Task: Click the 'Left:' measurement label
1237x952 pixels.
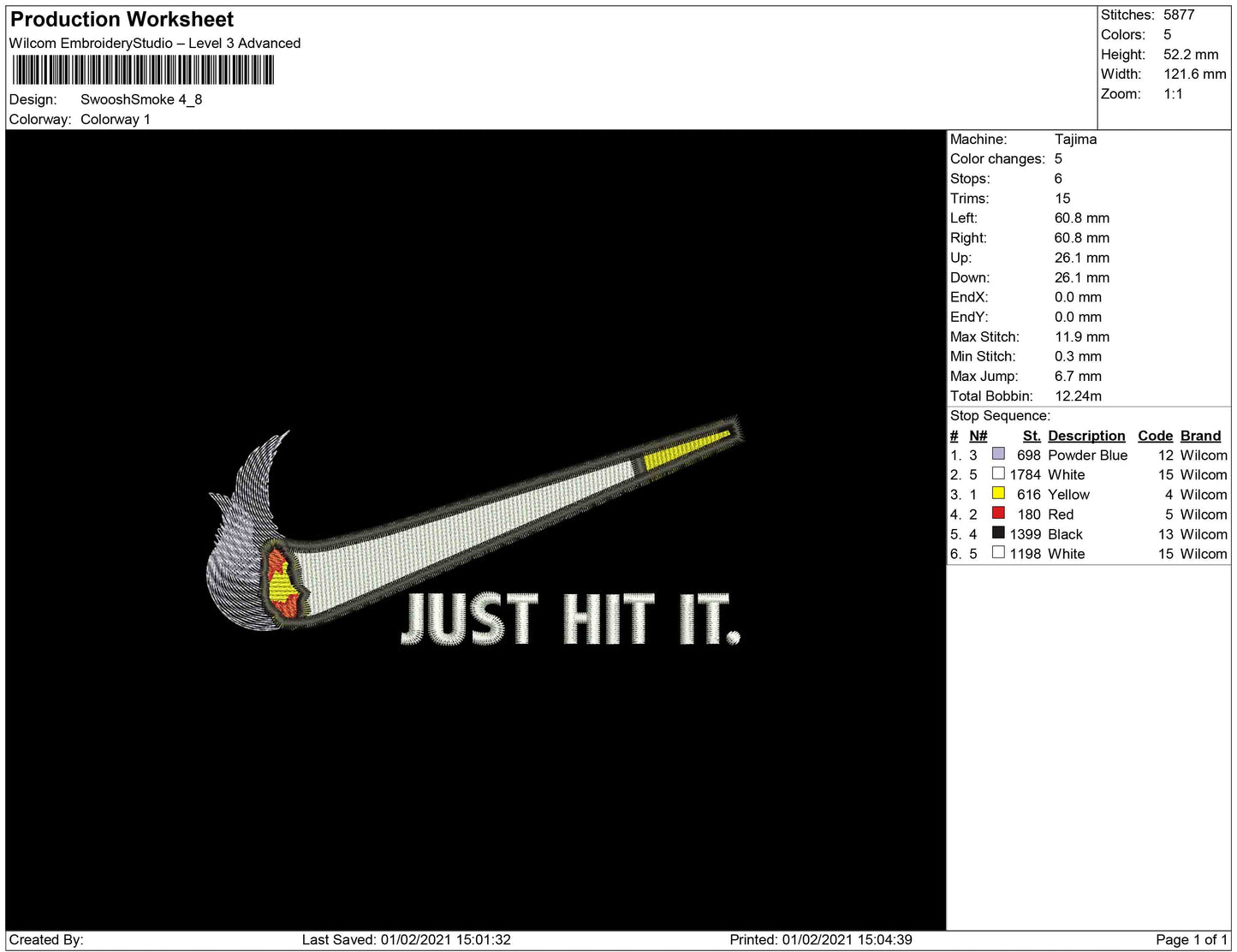Action: tap(963, 217)
